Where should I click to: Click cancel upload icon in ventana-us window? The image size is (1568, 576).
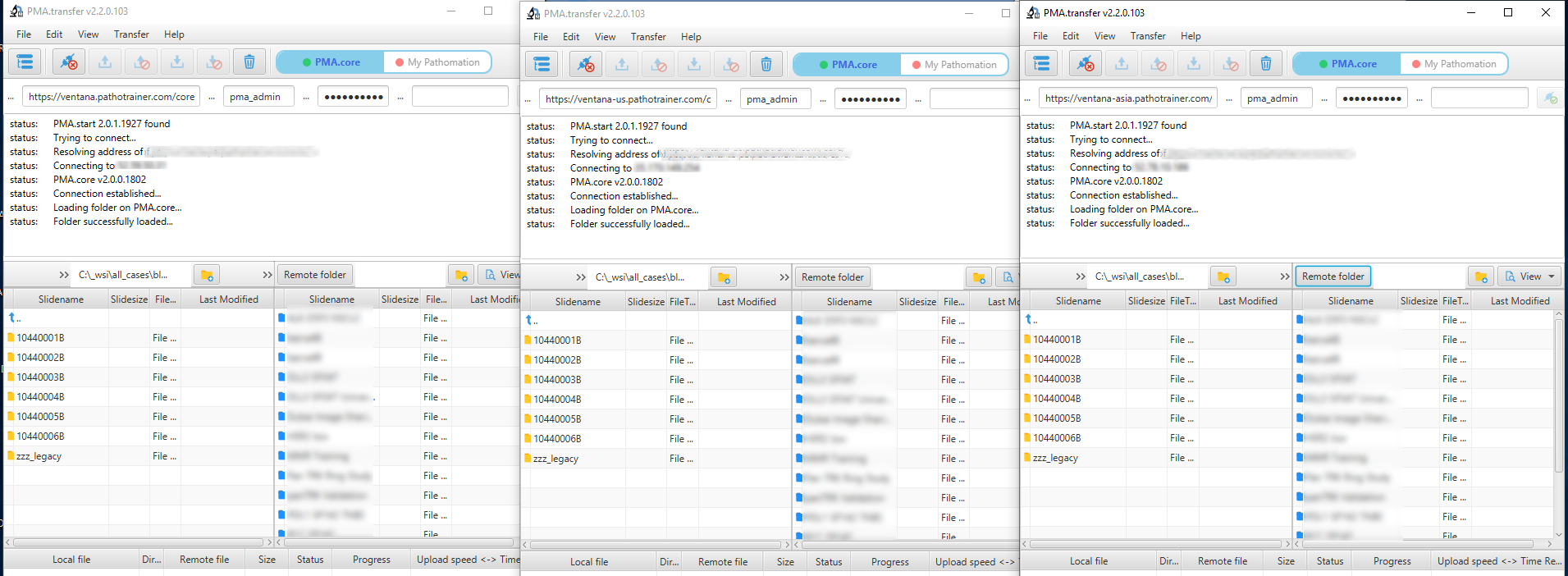(658, 65)
